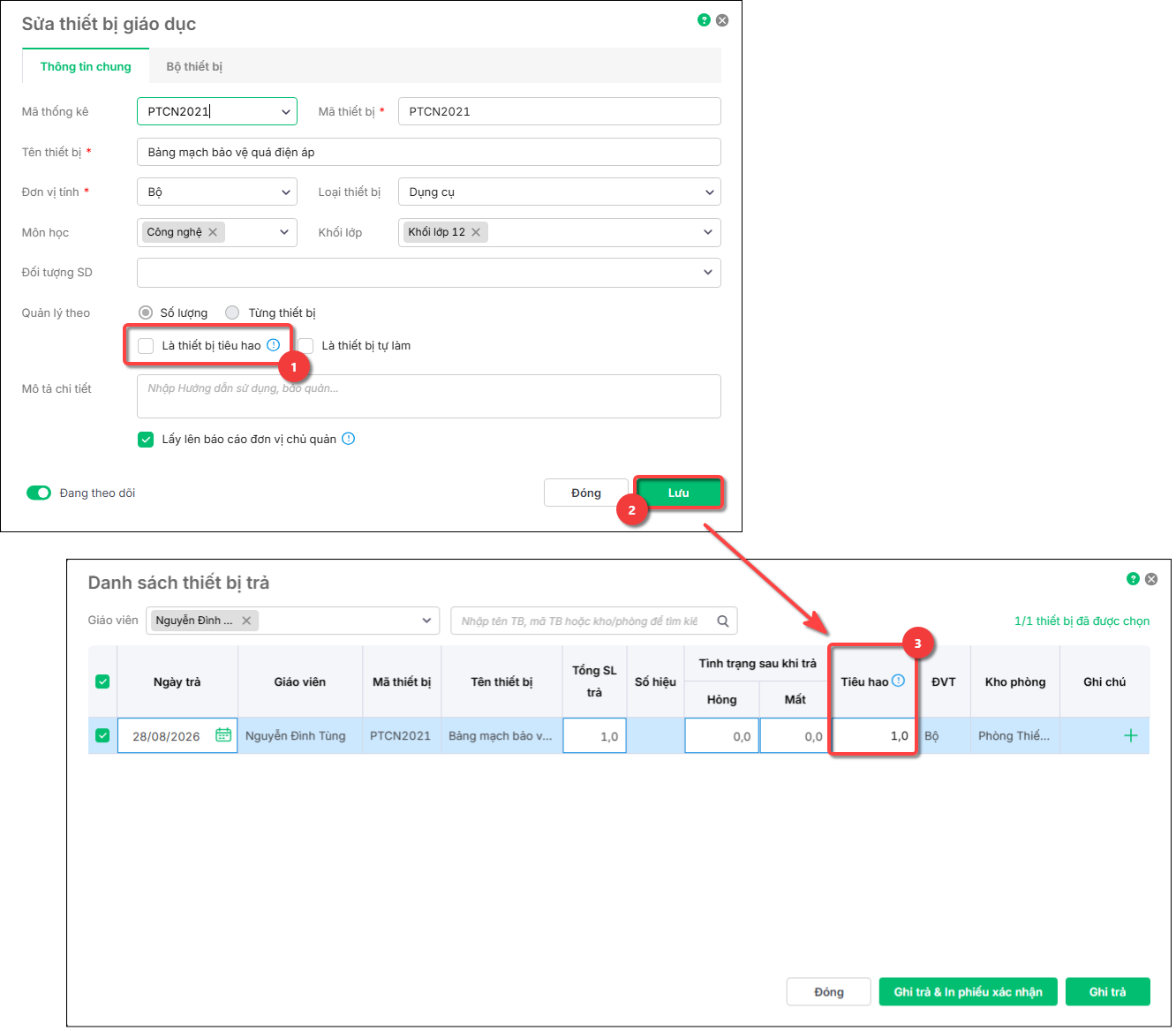Click the Ghi trả & In phiếu xác nhận button
This screenshot has width=1176, height=1031.
point(968,991)
